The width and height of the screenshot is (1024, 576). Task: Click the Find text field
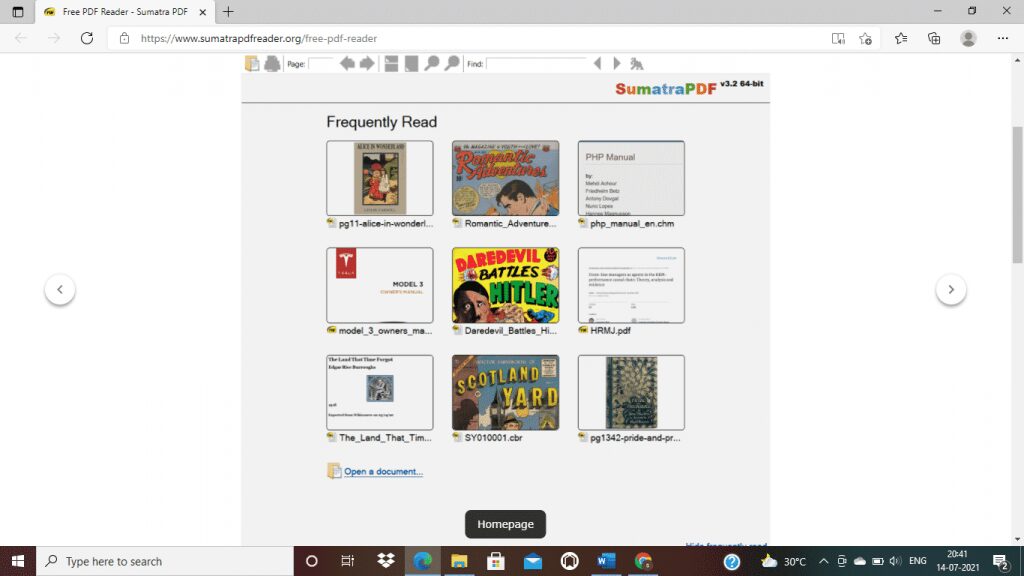pyautogui.click(x=537, y=63)
